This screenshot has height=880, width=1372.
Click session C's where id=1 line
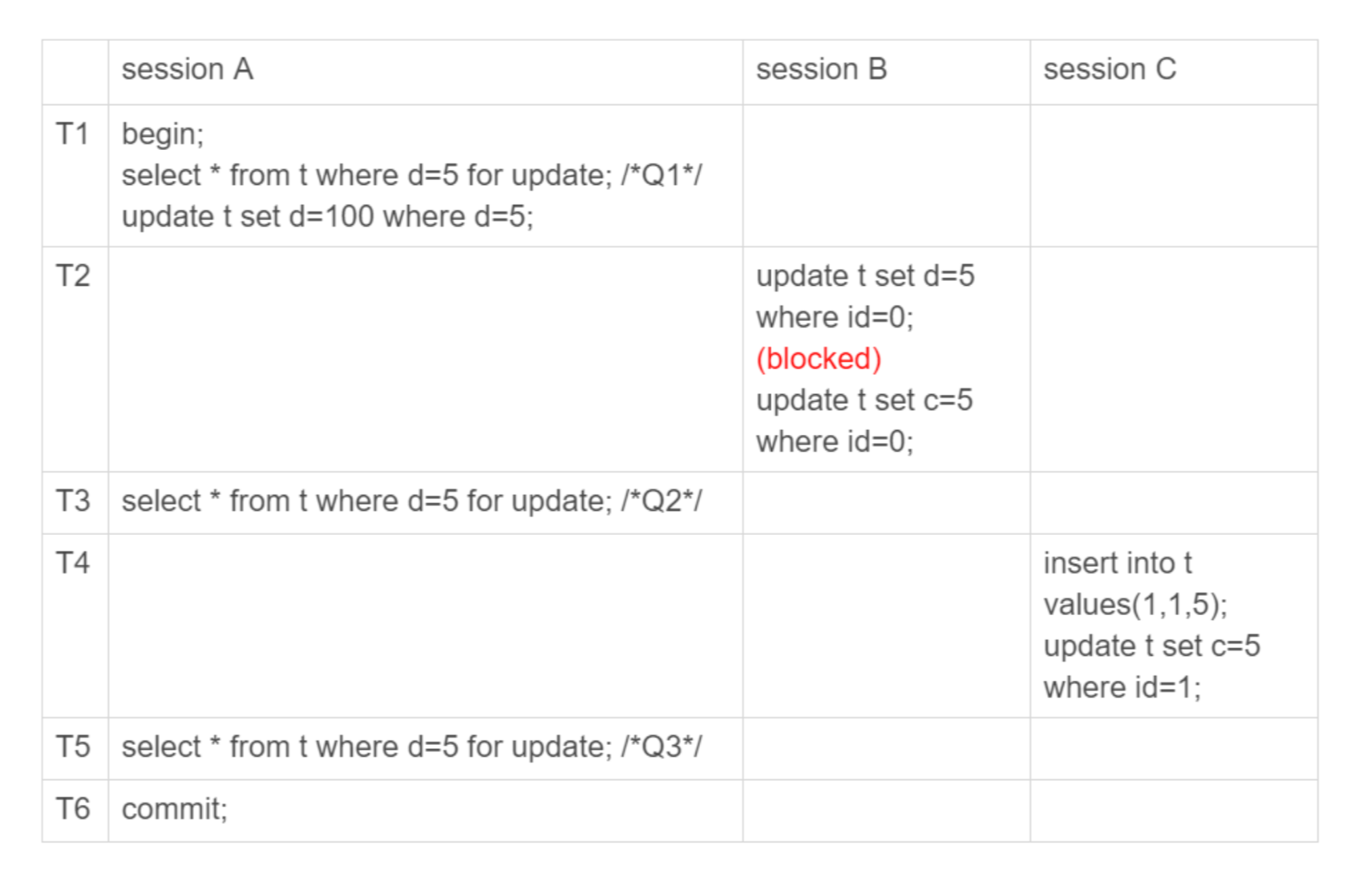[x=1123, y=687]
